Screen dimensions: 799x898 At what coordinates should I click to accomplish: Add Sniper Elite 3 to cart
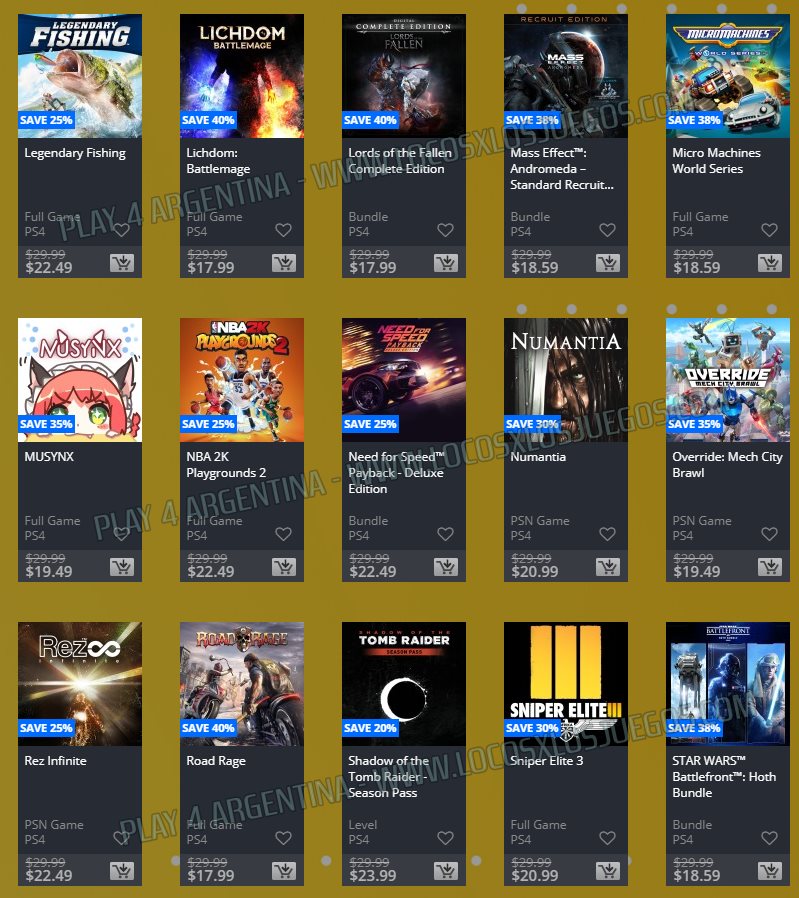(608, 871)
